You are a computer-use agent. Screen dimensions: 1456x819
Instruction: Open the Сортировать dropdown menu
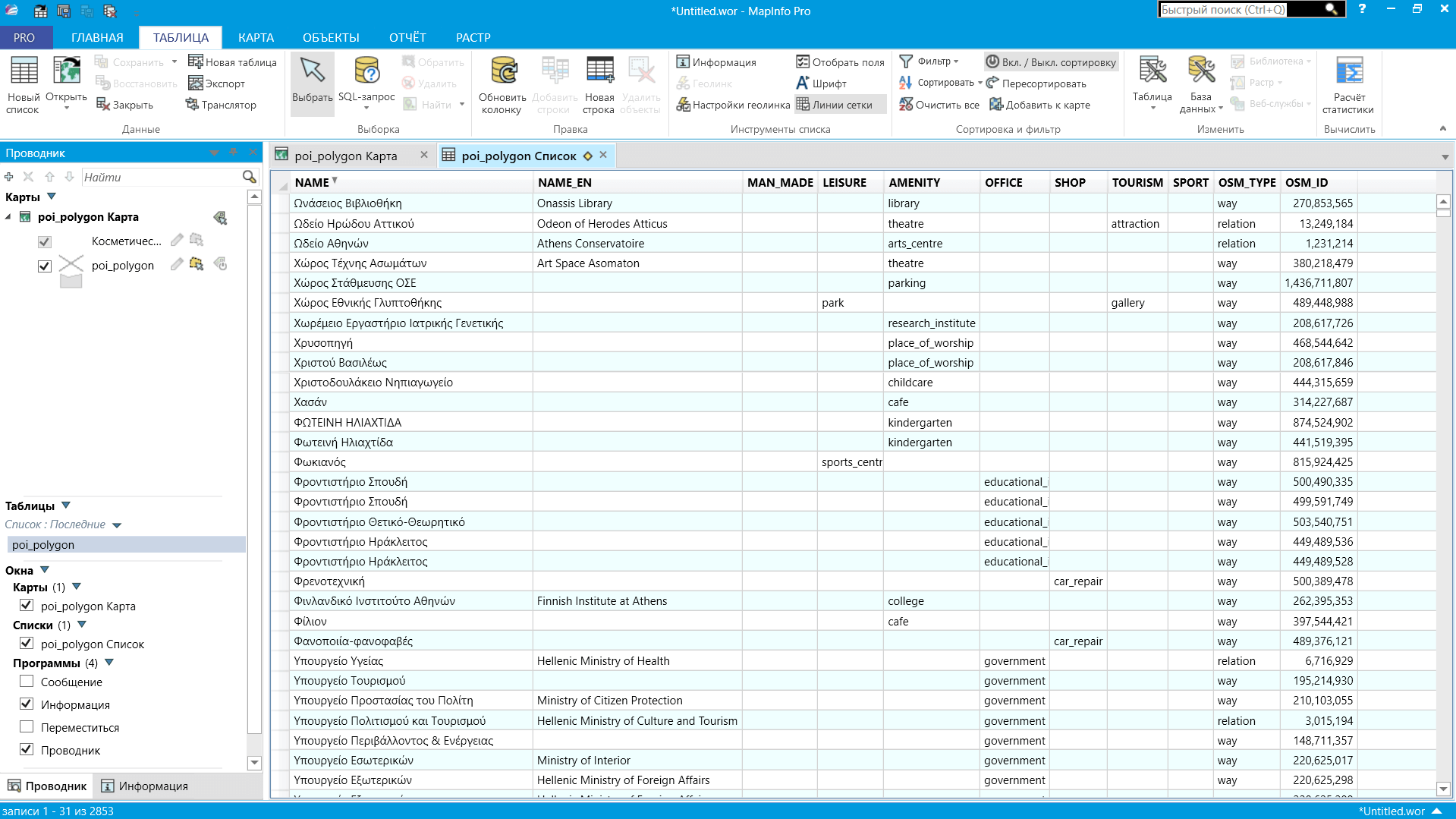[980, 83]
